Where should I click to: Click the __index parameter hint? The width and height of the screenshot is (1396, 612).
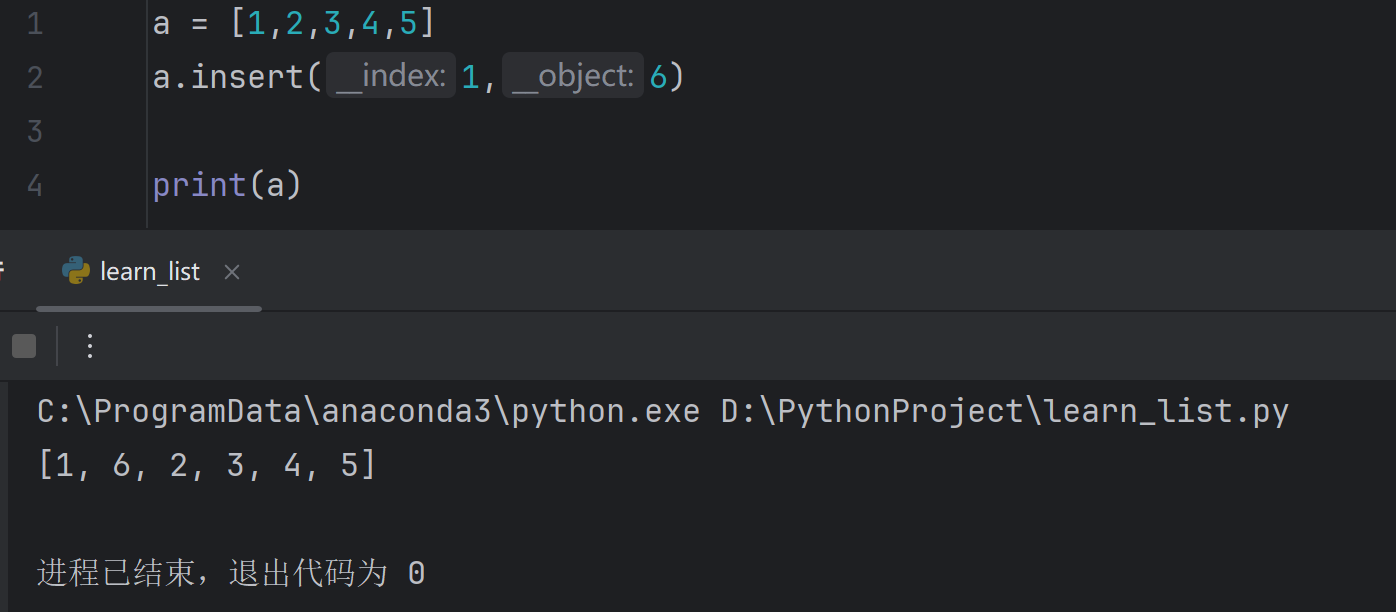click(391, 76)
